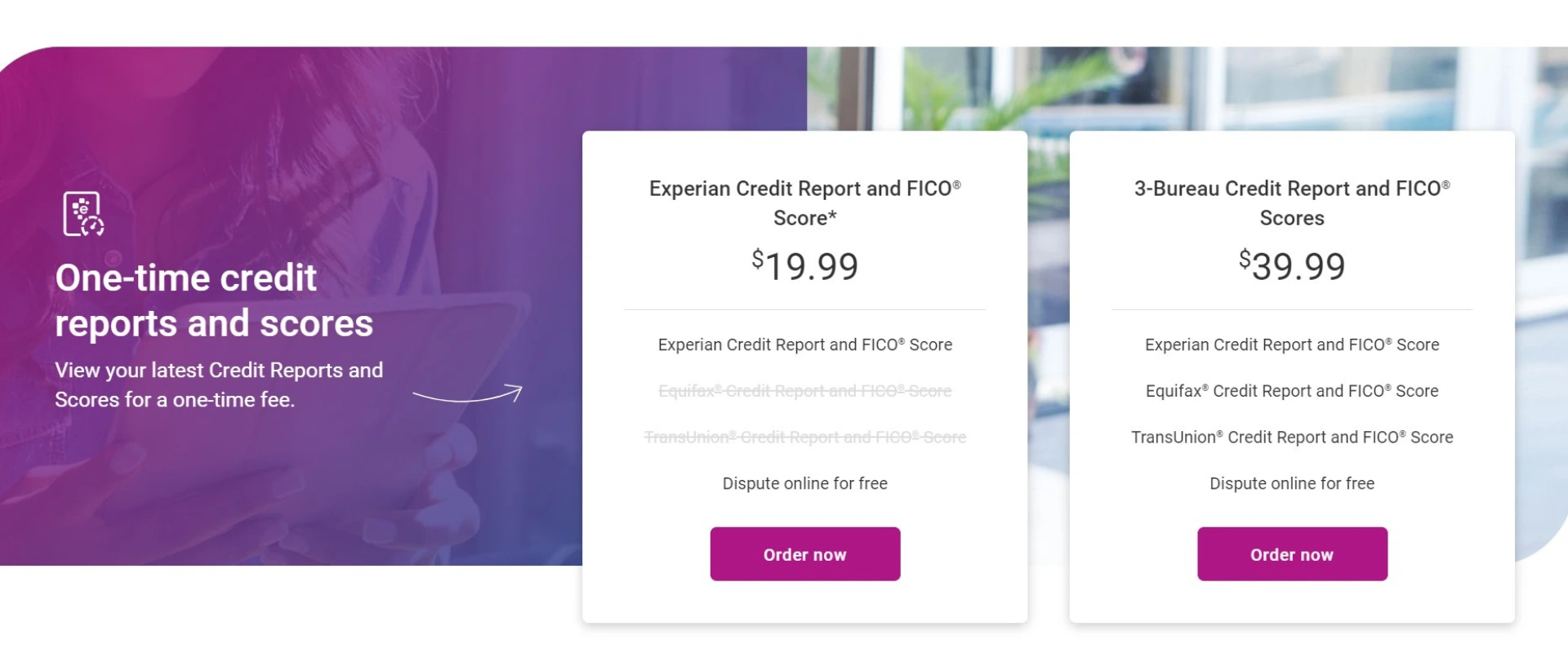The image size is (1568, 653).
Task: Click the divider line under $39.99 price
Action: [x=1292, y=309]
